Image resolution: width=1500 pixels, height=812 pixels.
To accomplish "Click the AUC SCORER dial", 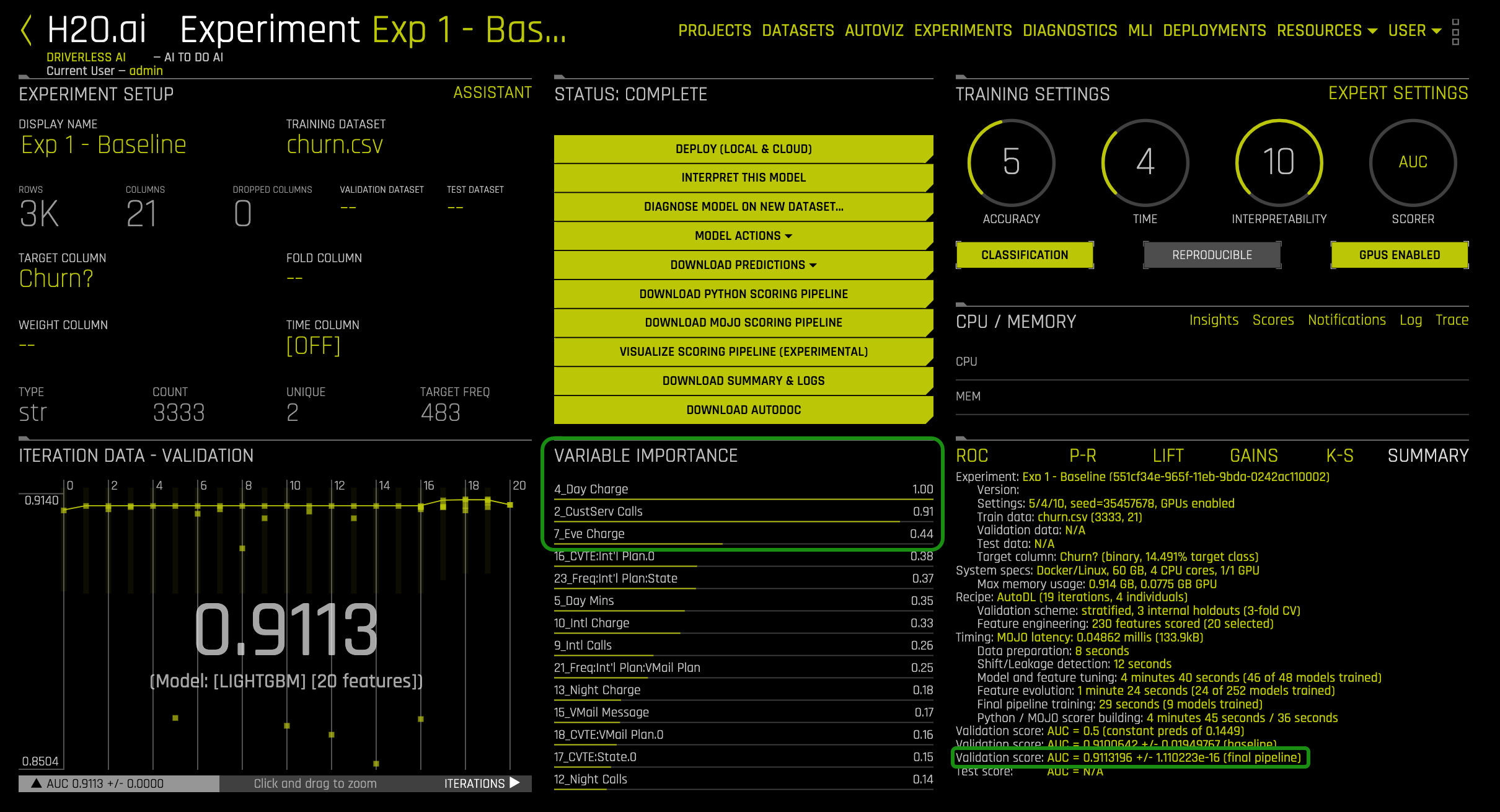I will (1413, 162).
